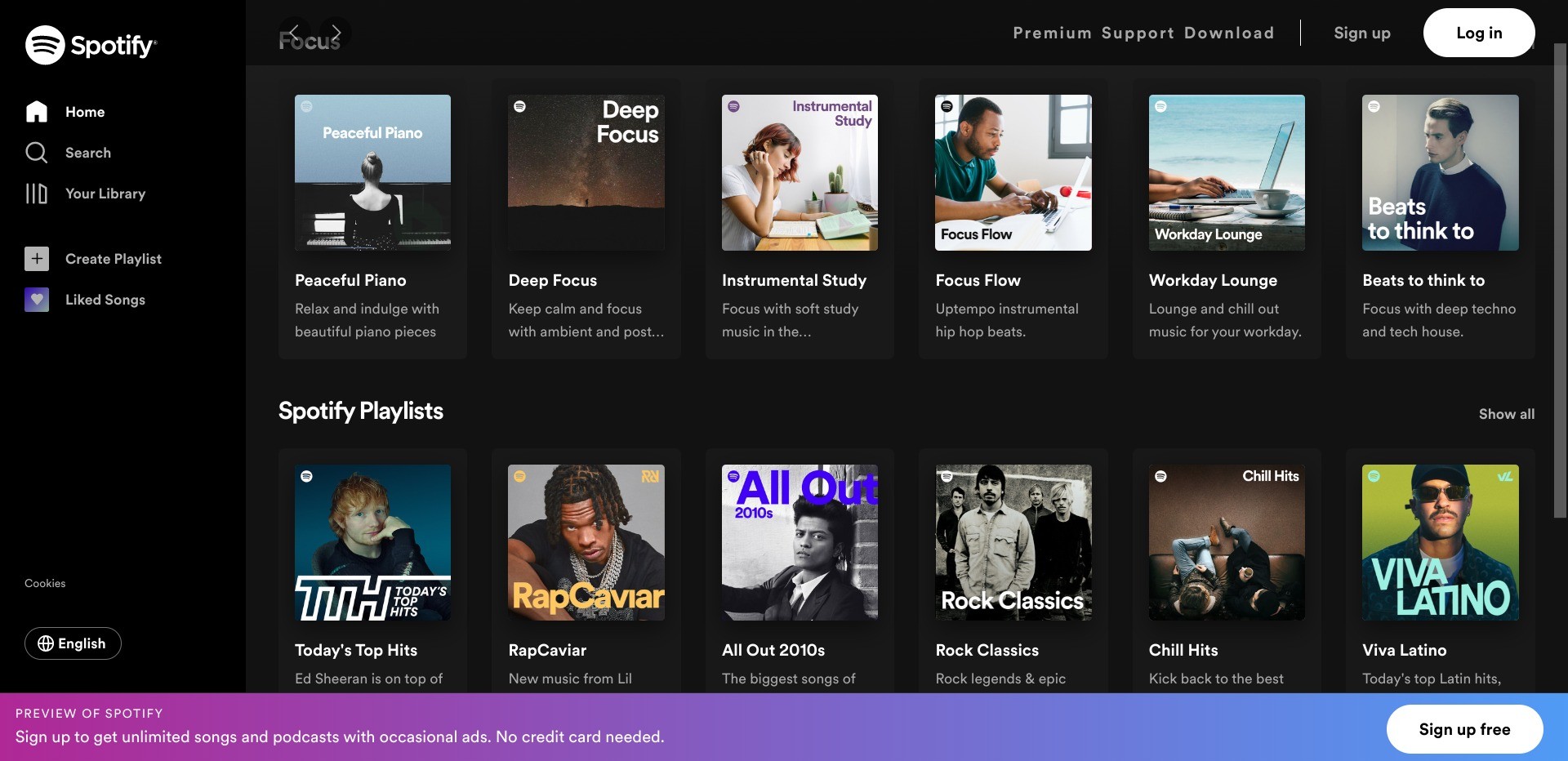Click the RapCaviar title text

click(x=547, y=650)
